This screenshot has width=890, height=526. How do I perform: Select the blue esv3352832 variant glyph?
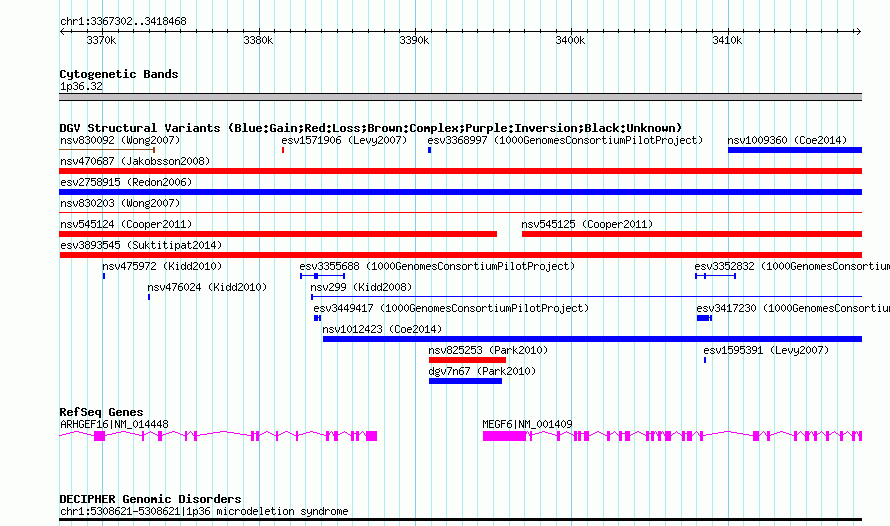pyautogui.click(x=716, y=276)
